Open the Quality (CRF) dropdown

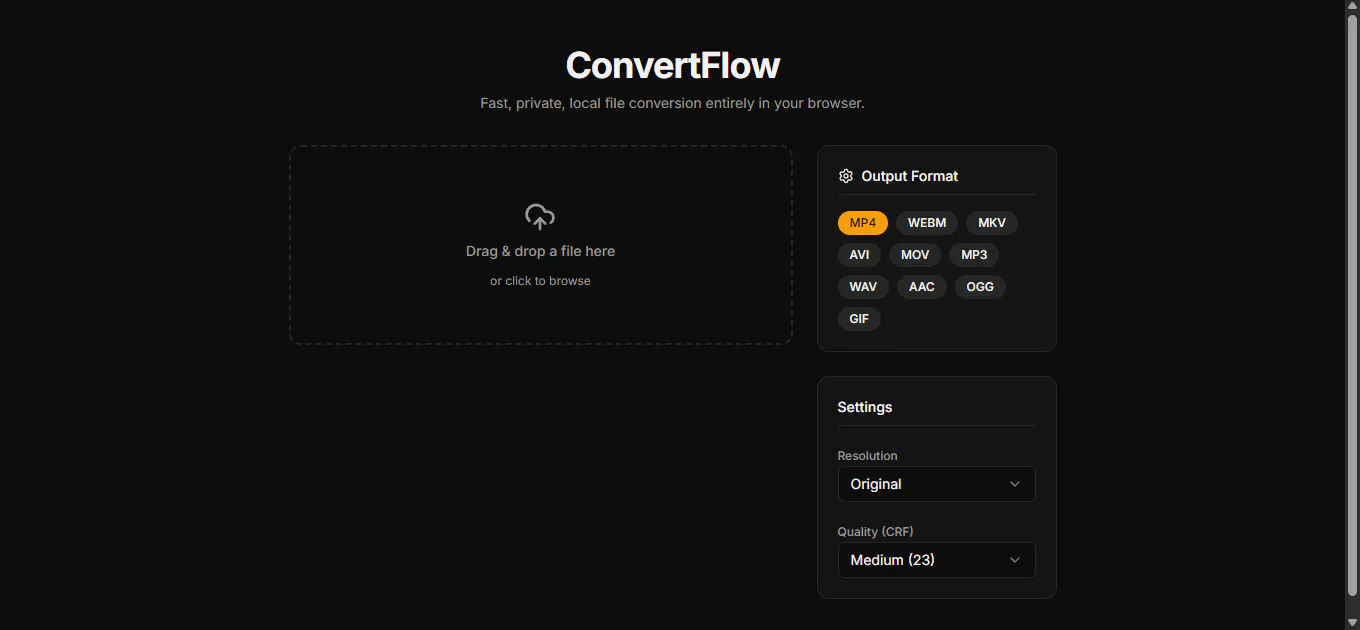(x=936, y=560)
